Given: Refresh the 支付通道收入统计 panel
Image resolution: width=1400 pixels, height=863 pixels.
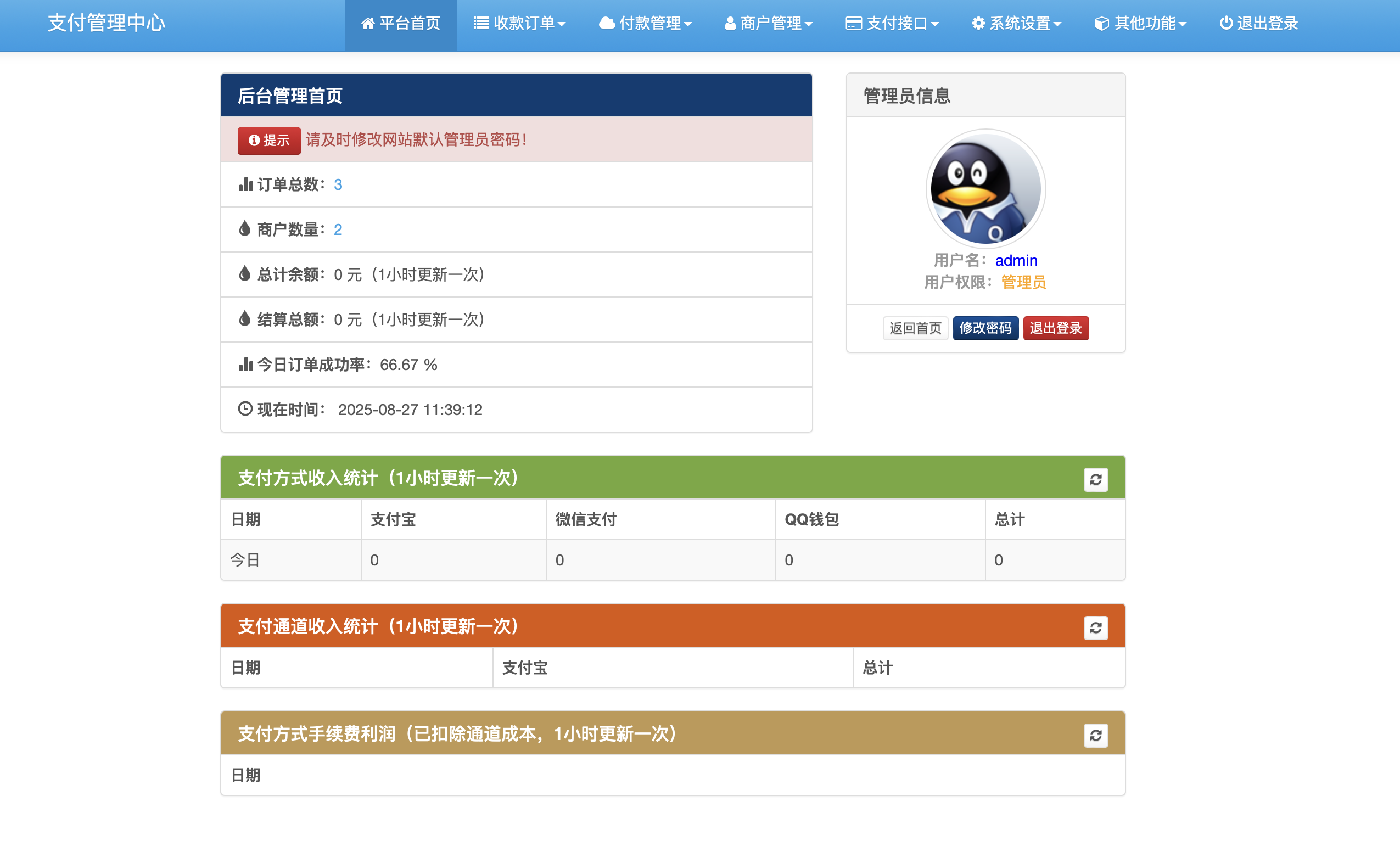Looking at the screenshot, I should tap(1095, 628).
